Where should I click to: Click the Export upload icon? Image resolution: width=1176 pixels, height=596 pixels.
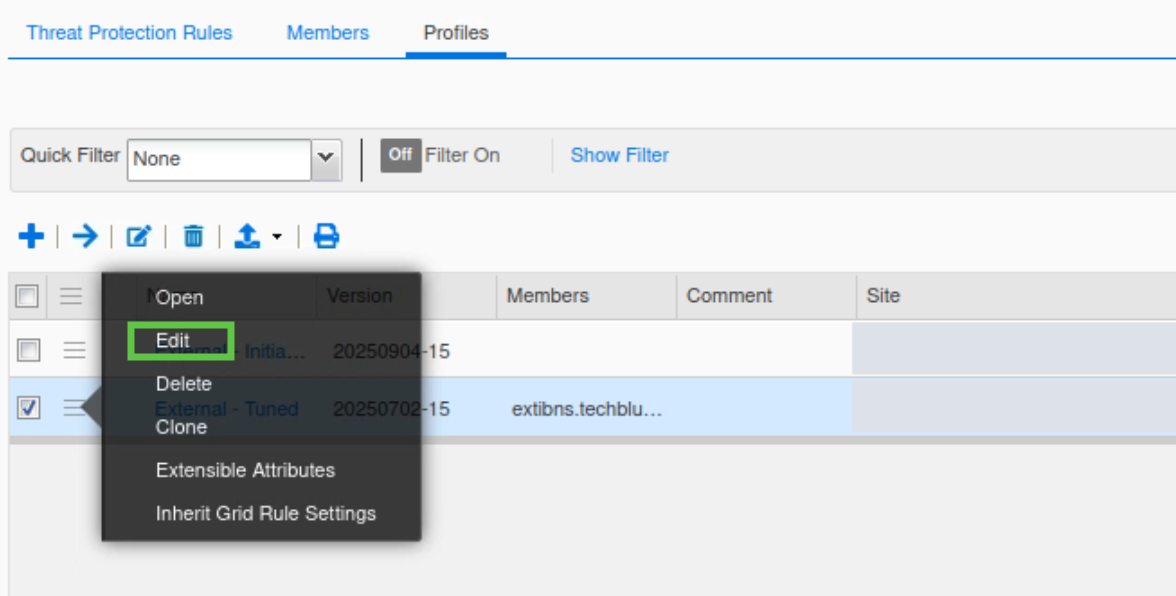pos(247,236)
